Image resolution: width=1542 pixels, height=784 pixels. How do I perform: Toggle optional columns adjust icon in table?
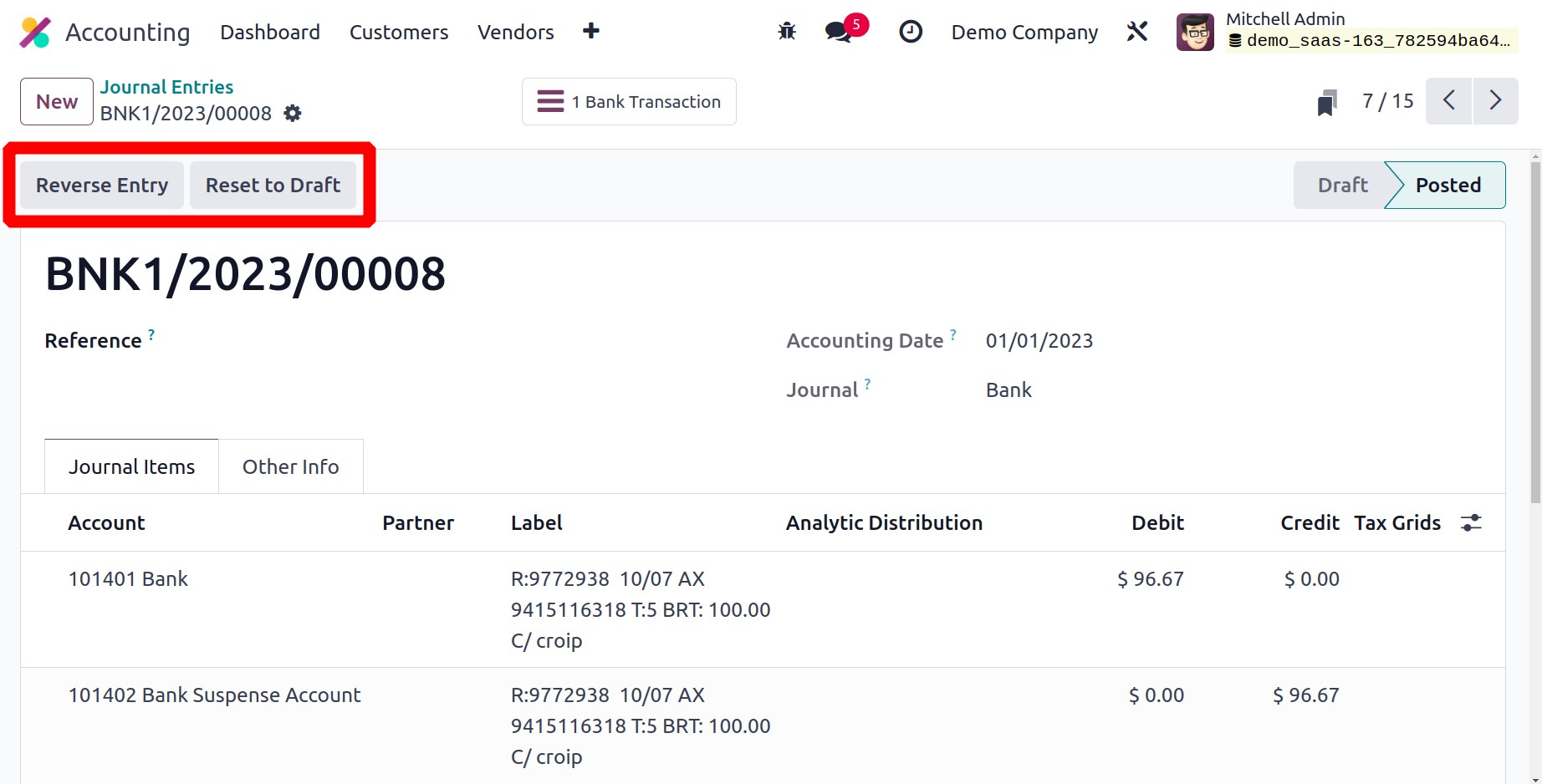click(x=1471, y=523)
